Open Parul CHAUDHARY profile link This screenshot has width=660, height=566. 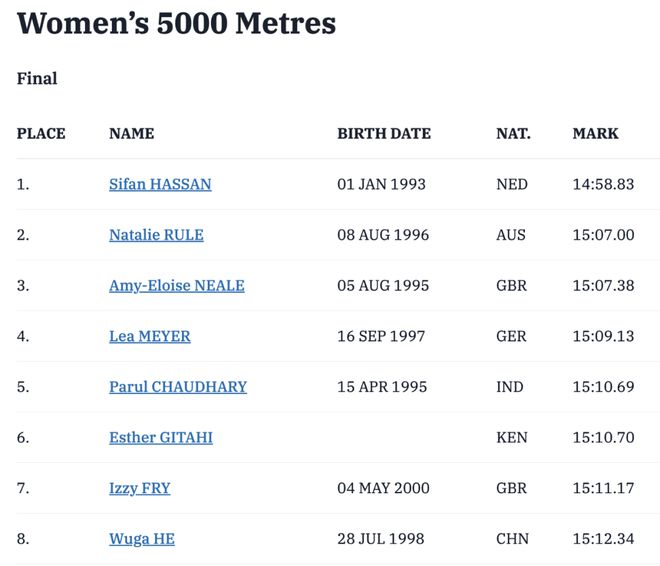point(178,387)
